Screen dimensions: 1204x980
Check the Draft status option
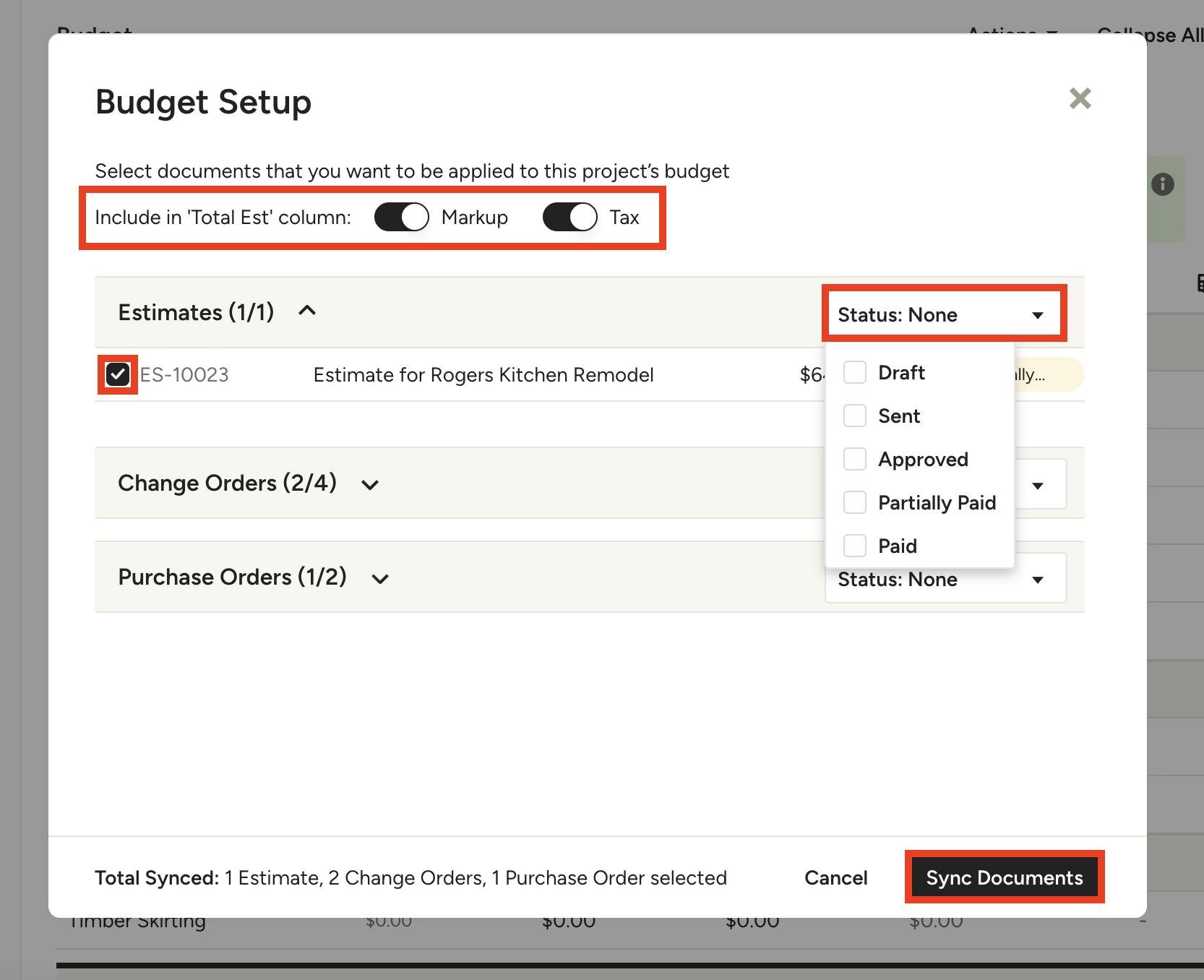(855, 373)
